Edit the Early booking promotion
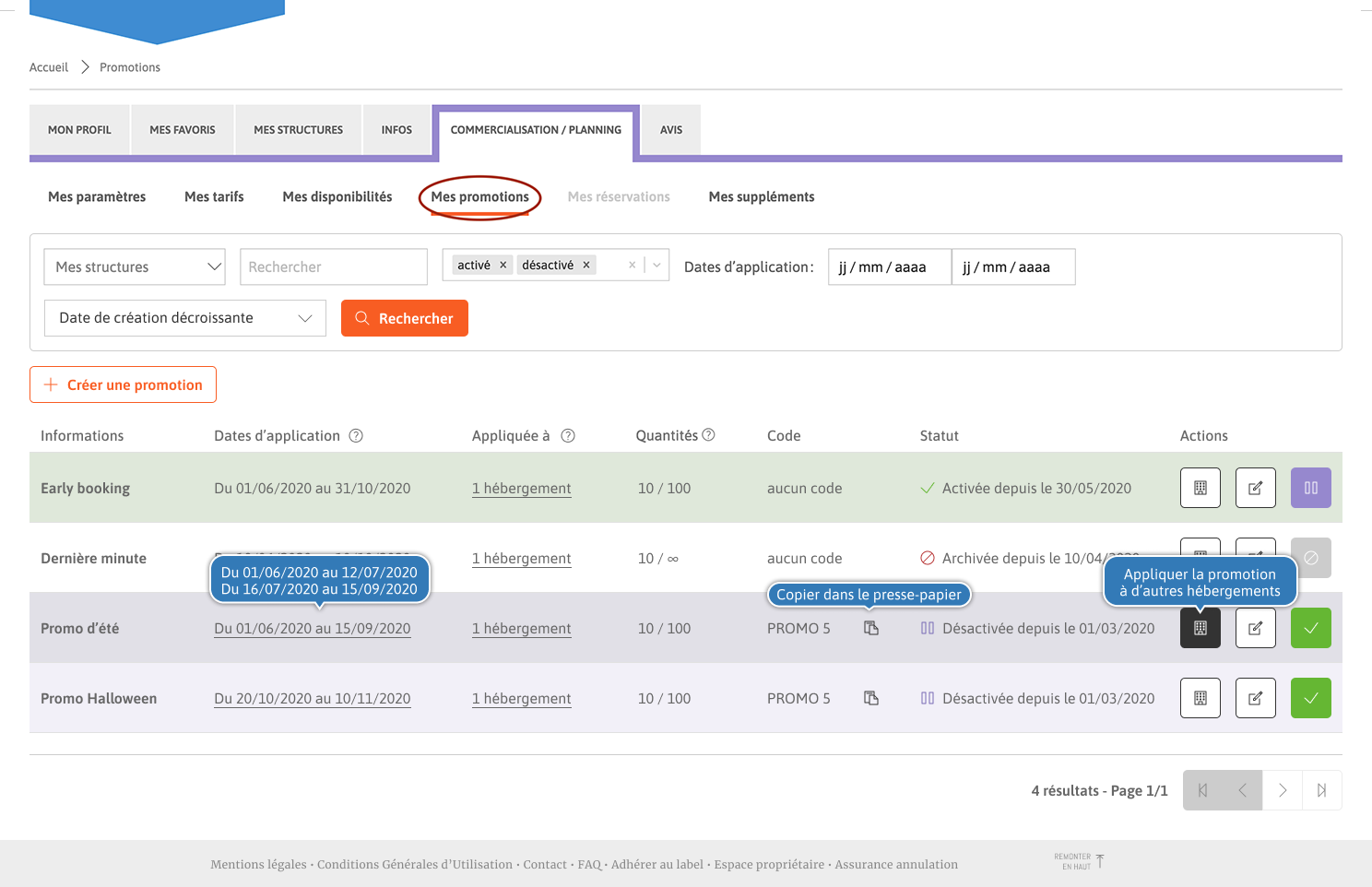Image resolution: width=1372 pixels, height=887 pixels. (1256, 488)
